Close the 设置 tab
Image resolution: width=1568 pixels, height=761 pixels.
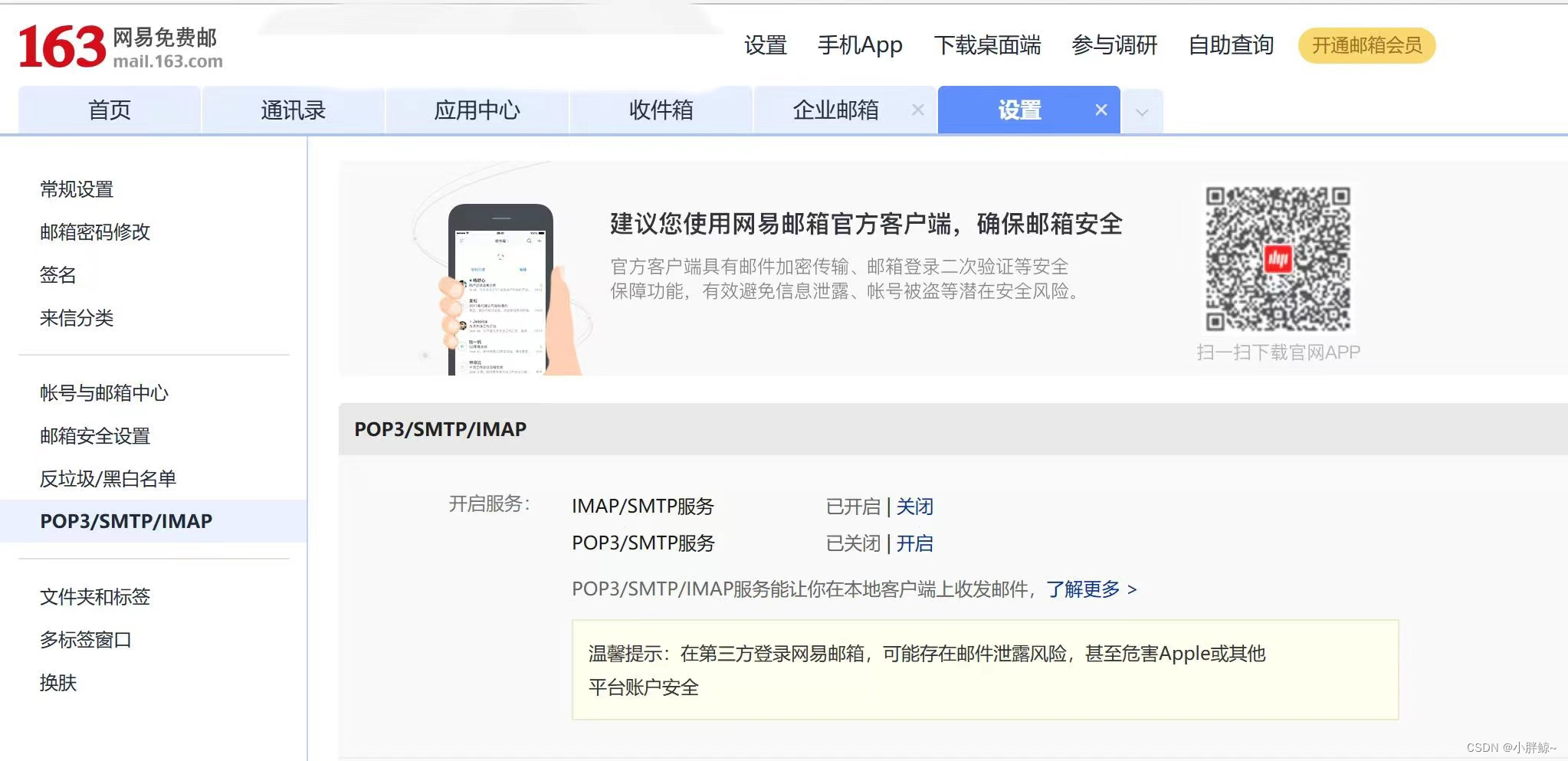click(1101, 110)
